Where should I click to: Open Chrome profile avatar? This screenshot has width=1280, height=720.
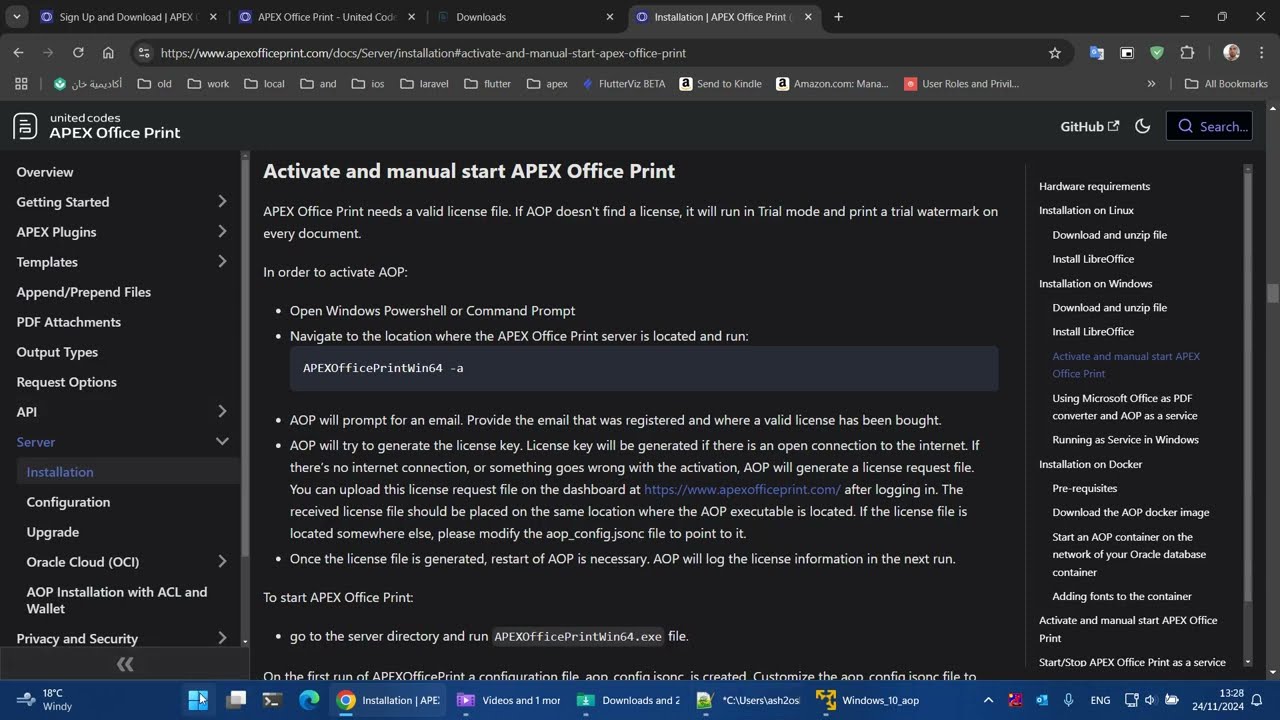(x=1231, y=53)
